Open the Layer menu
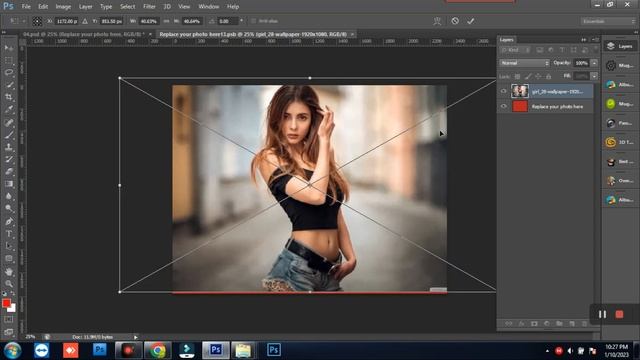The width and height of the screenshot is (640, 360). [85, 7]
